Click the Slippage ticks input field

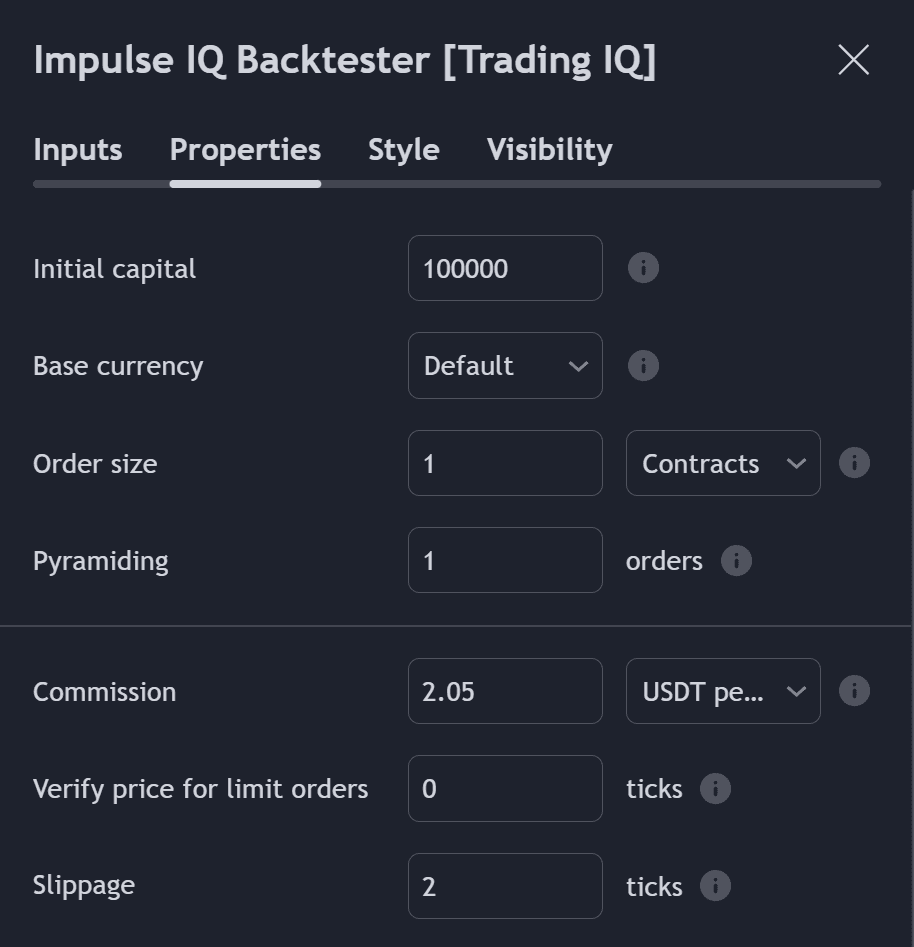[x=505, y=886]
